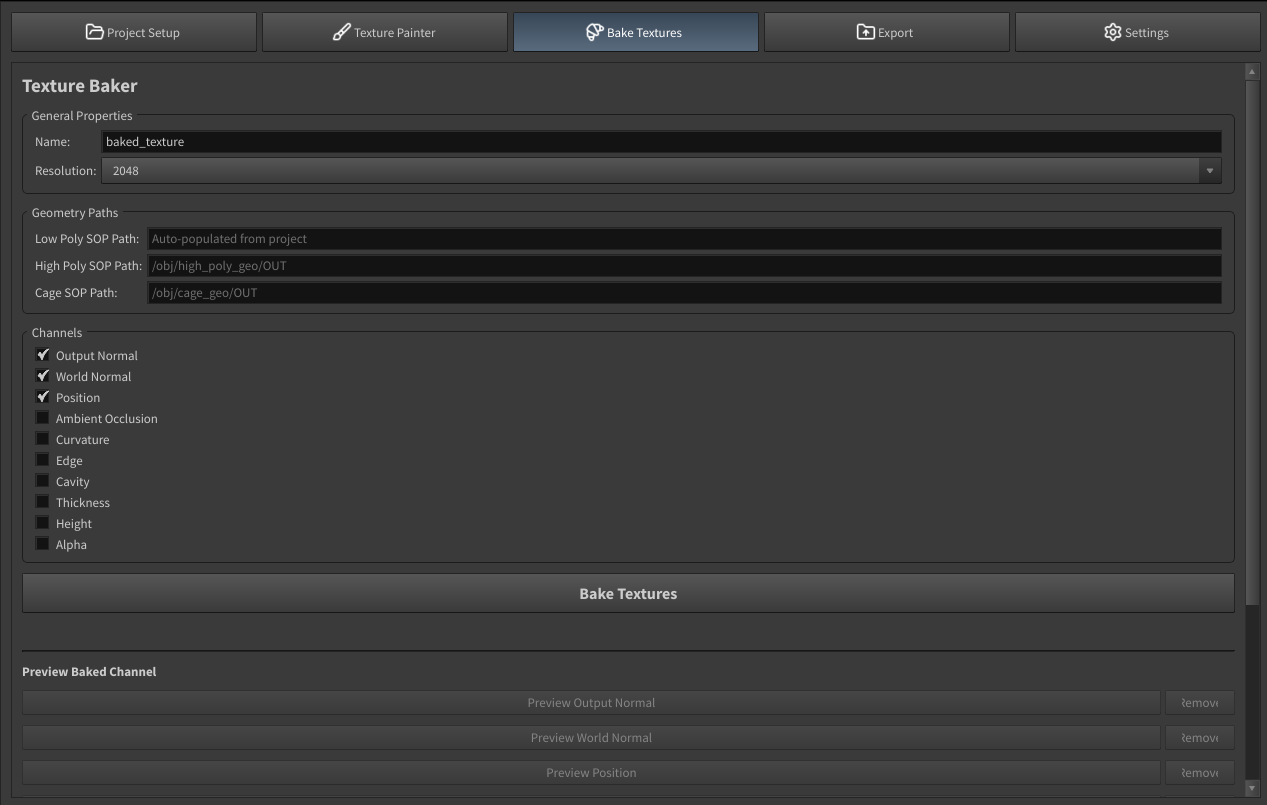Disable the World Normal channel
The height and width of the screenshot is (805, 1267).
click(x=43, y=376)
